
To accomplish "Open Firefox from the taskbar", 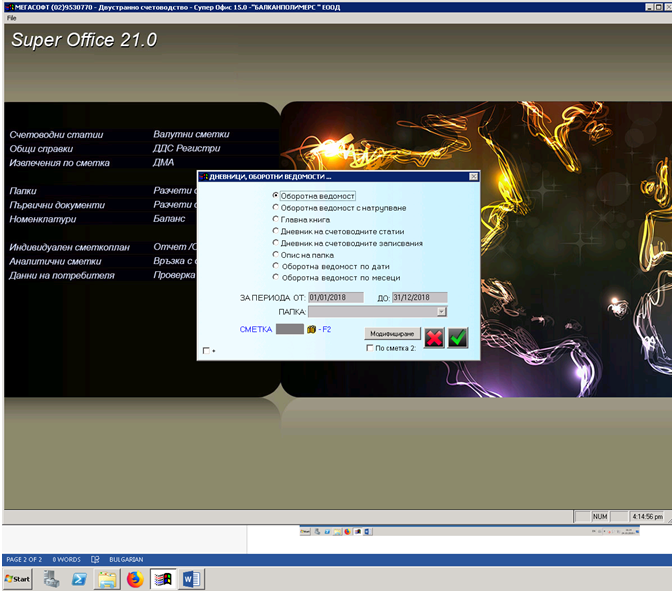I will [134, 578].
